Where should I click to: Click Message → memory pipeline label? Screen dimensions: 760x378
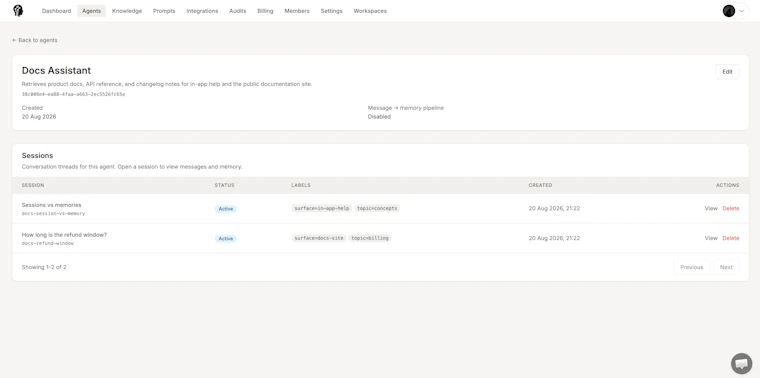point(406,108)
